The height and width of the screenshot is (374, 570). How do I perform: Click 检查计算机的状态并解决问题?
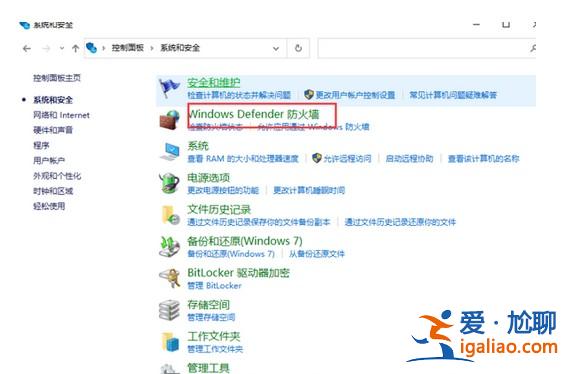239,95
